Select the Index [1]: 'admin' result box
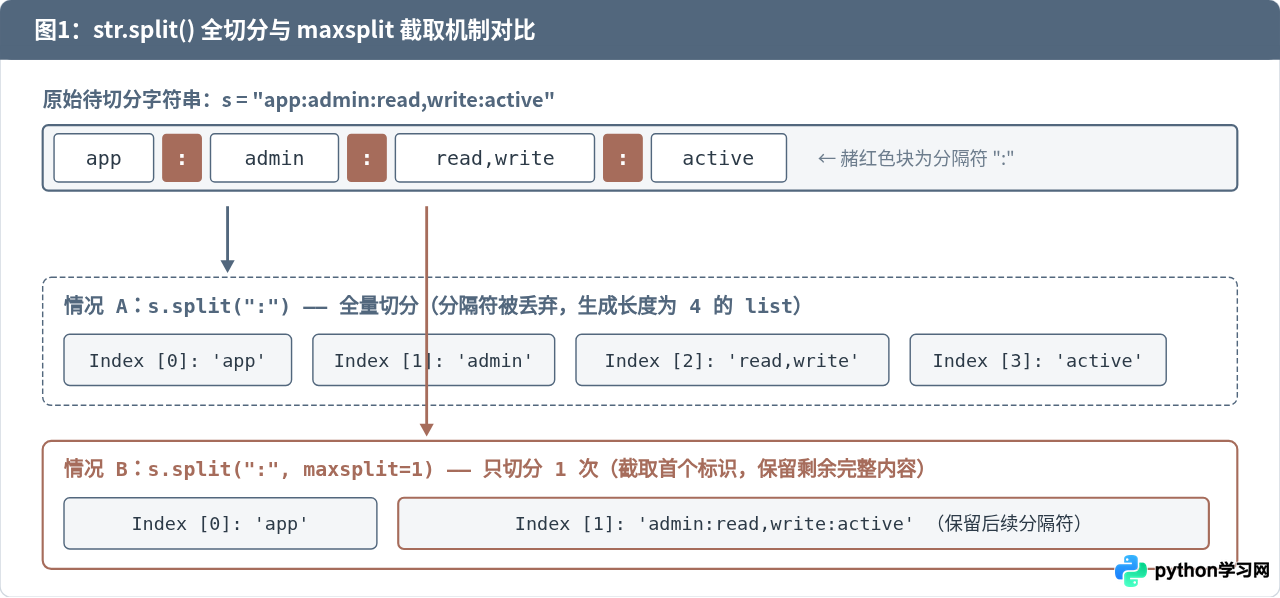 click(x=432, y=360)
